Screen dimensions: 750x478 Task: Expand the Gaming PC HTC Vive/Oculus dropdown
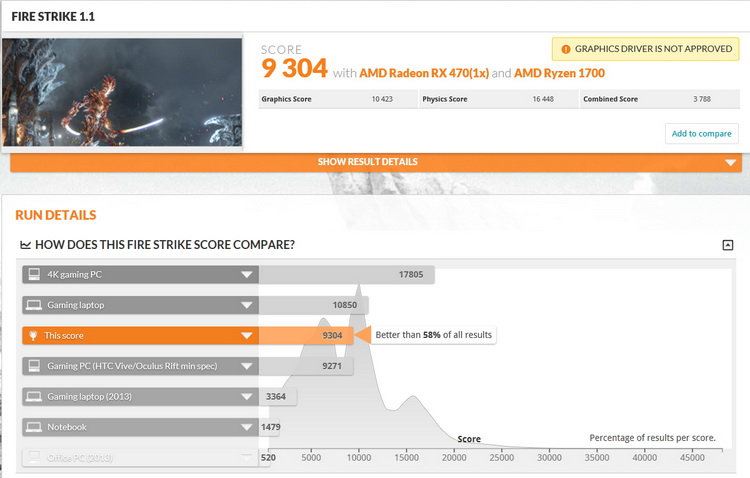point(246,366)
